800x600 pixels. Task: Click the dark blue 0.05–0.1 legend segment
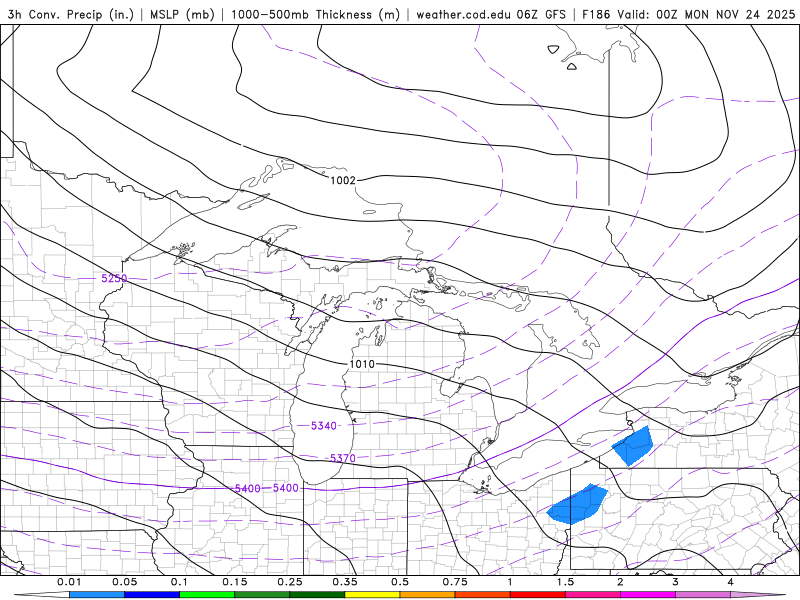[x=152, y=595]
